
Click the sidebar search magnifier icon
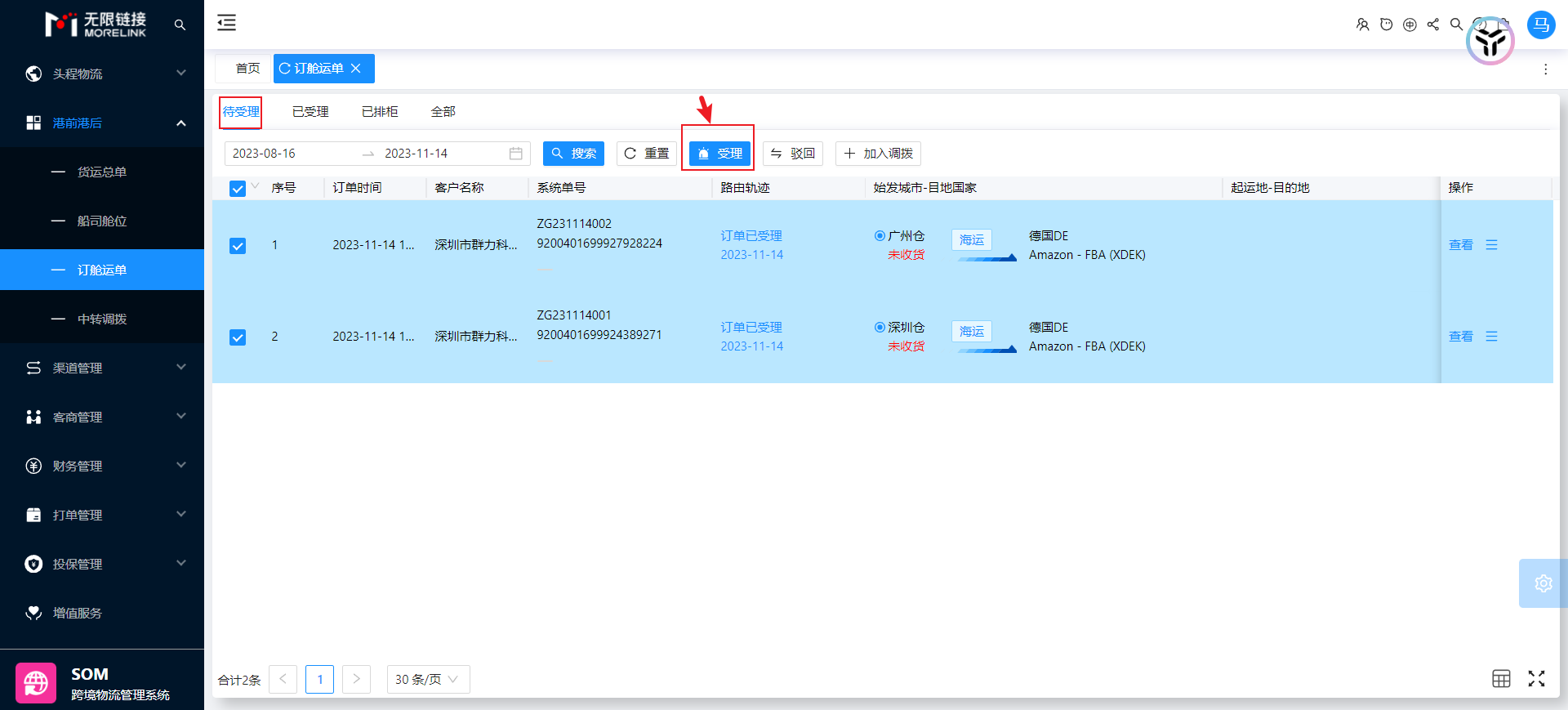click(180, 25)
